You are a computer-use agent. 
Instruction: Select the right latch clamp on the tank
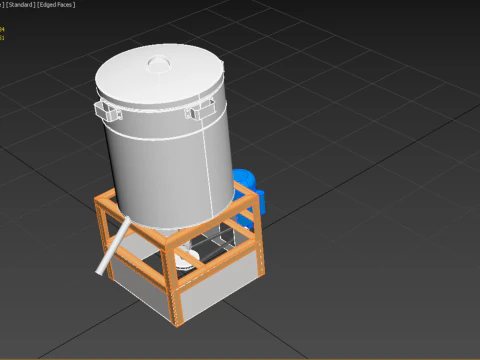200,109
